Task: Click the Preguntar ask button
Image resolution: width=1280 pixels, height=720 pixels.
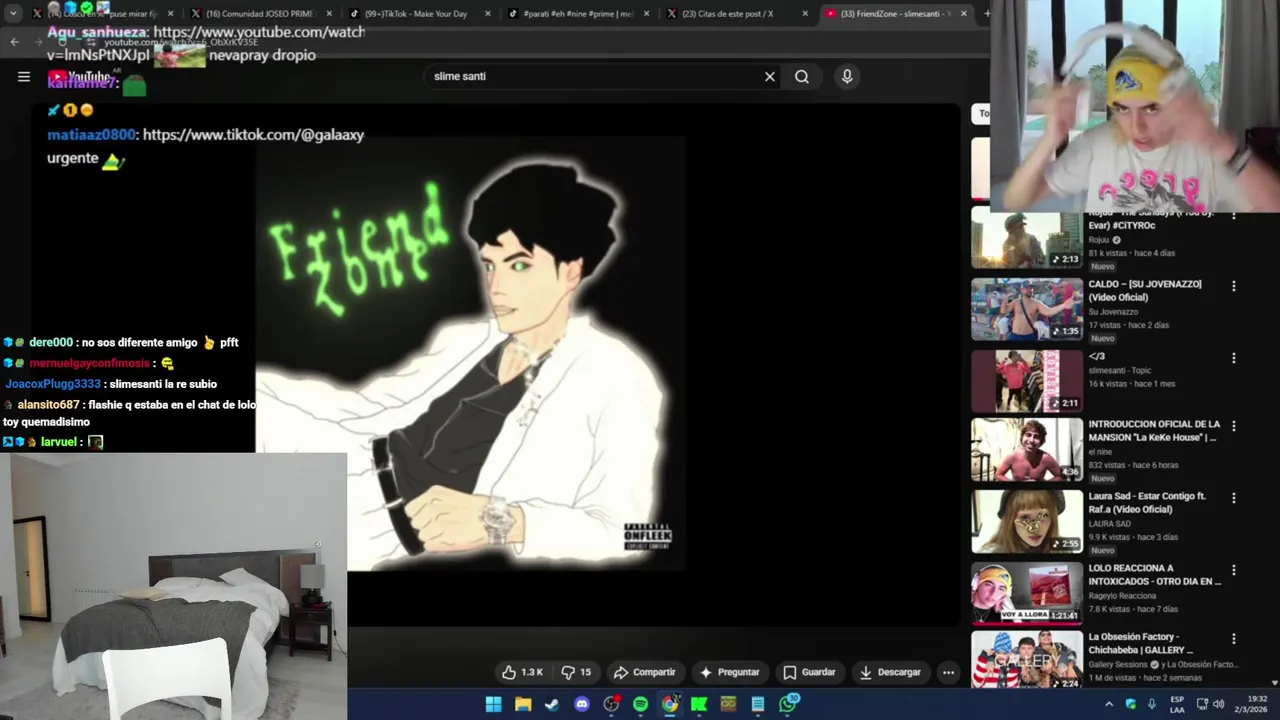Action: 730,672
